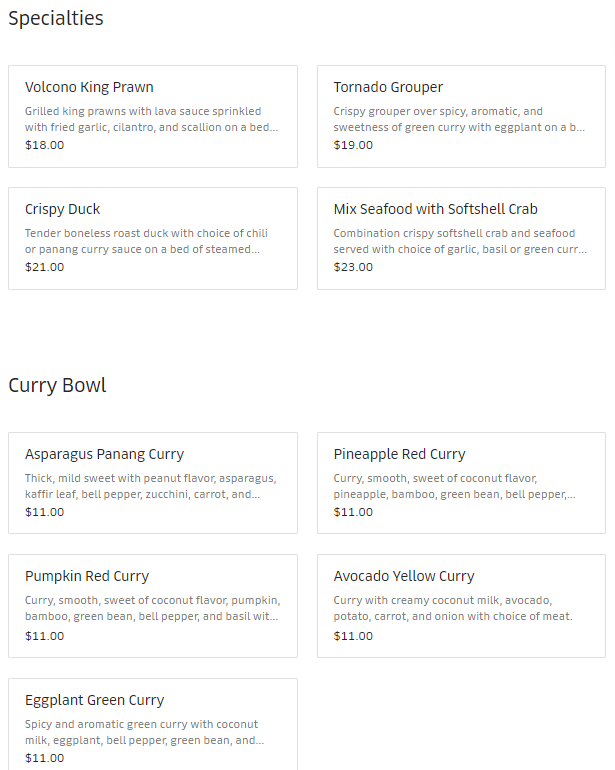Viewport: 615px width, 770px height.
Task: Click the Curry Bowl section heading
Action: tap(57, 385)
